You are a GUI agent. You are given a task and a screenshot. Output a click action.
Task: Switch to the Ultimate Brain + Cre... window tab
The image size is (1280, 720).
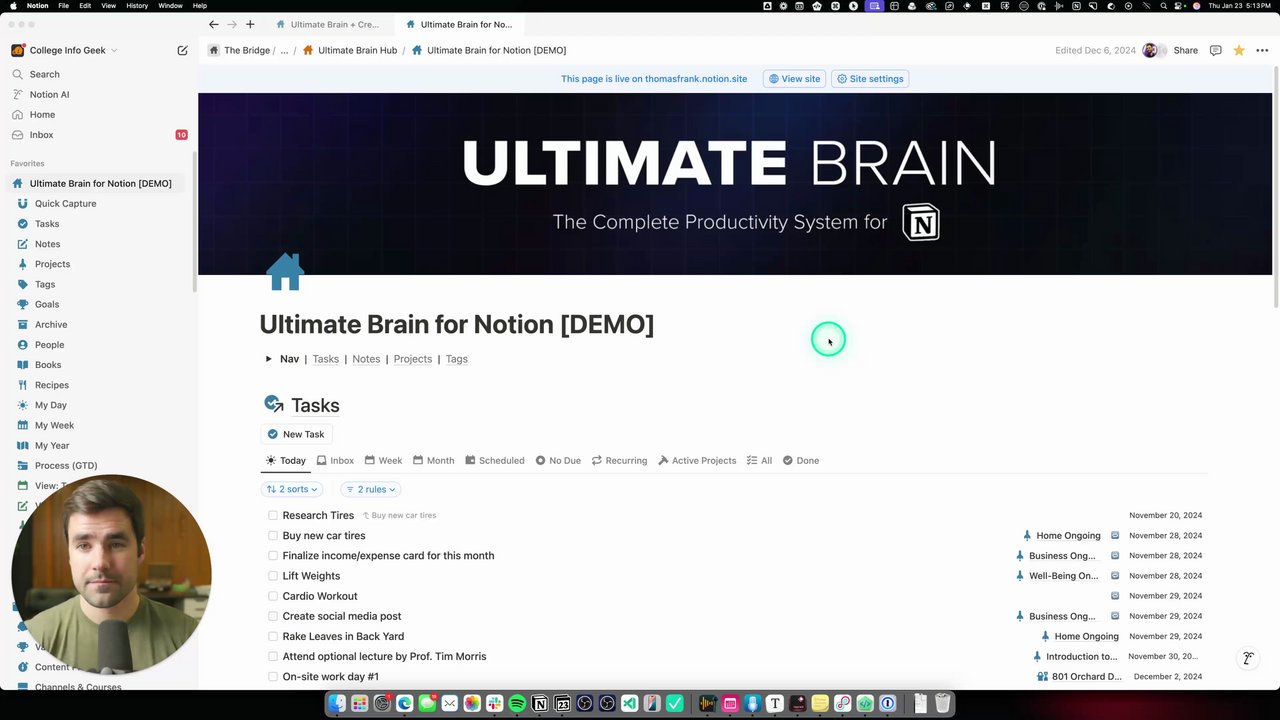click(329, 24)
